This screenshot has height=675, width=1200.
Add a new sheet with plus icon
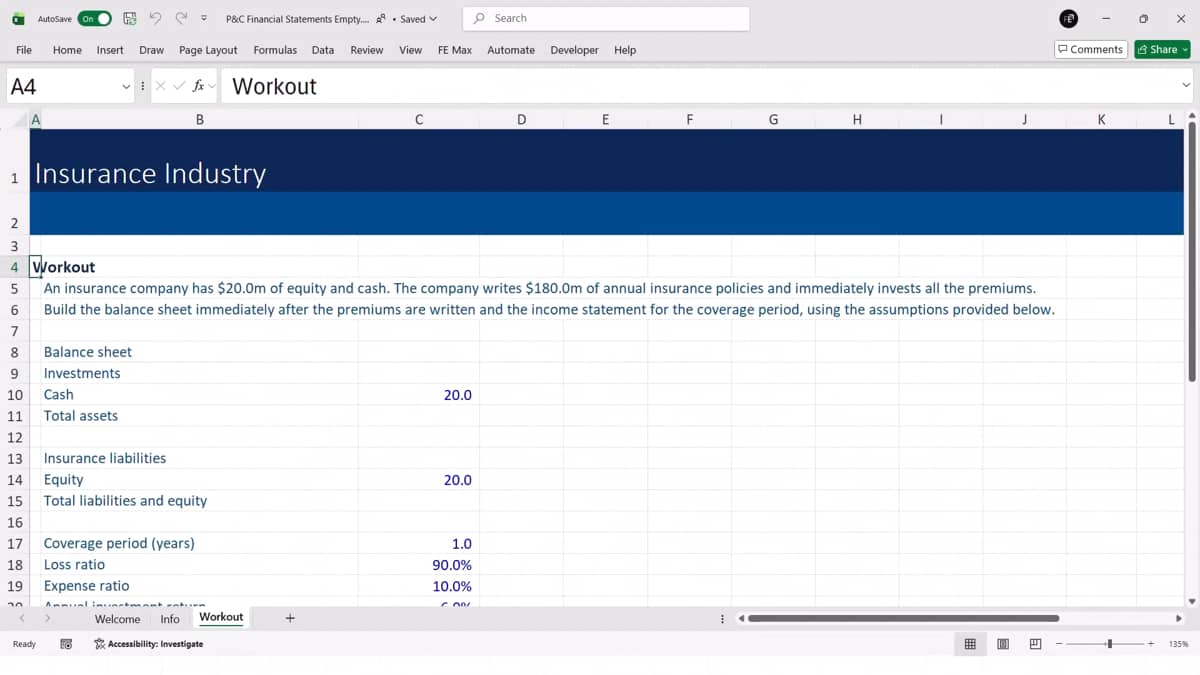290,618
